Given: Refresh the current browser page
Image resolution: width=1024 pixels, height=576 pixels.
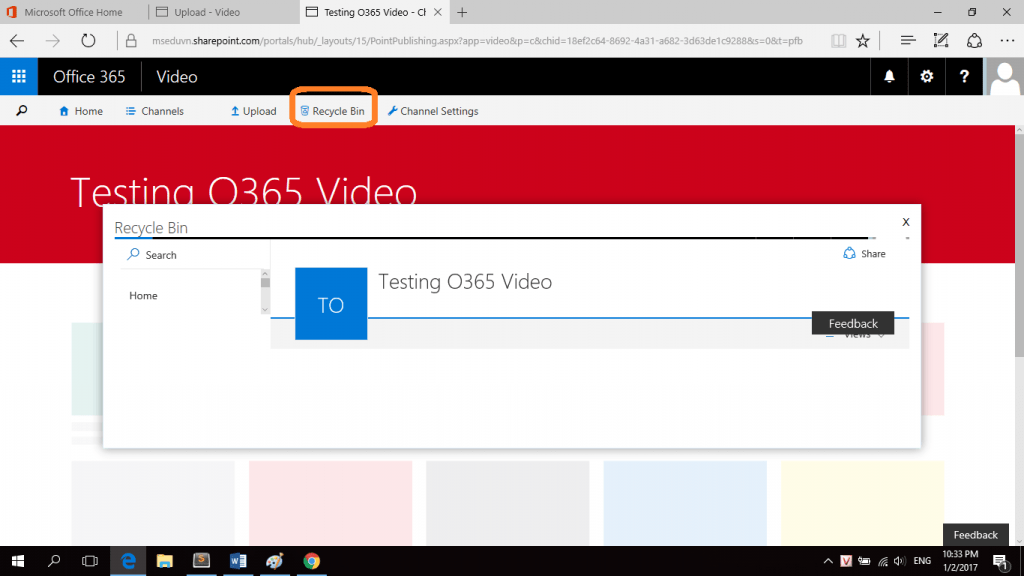Looking at the screenshot, I should [x=88, y=40].
